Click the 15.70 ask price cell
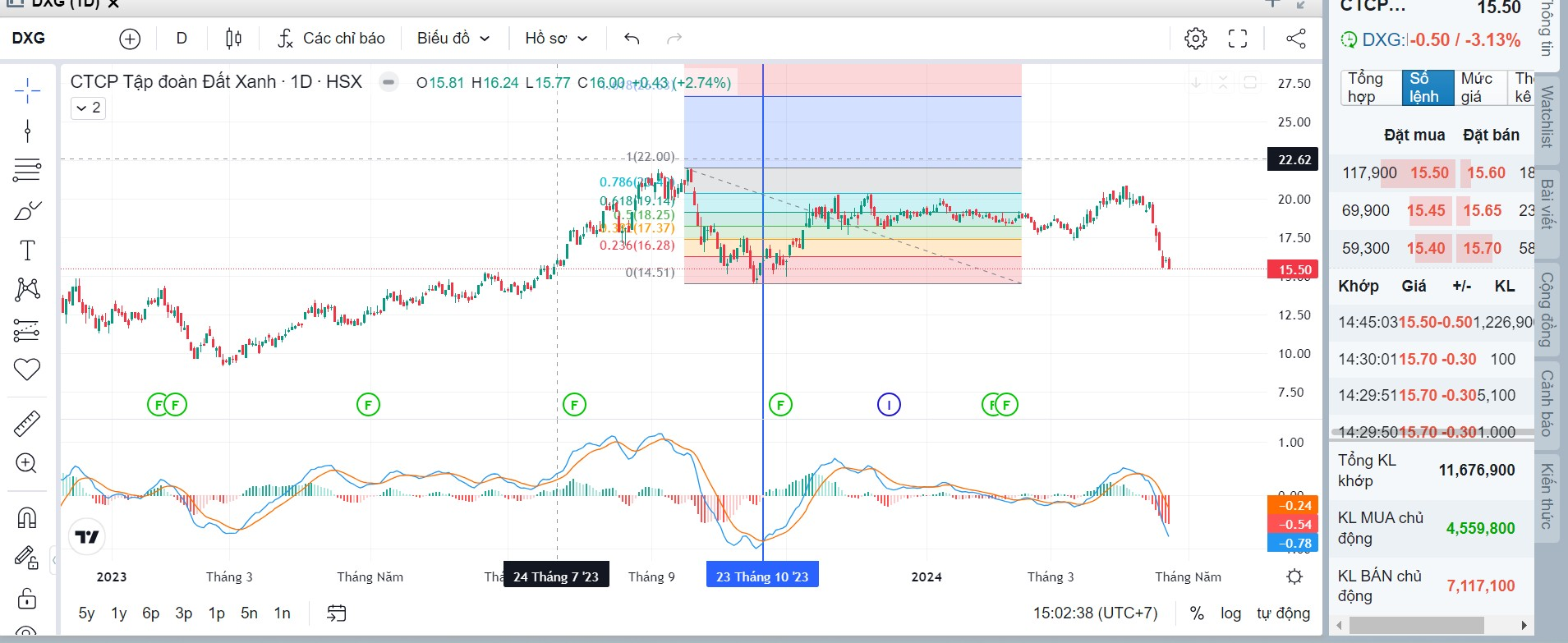This screenshot has height=643, width=1568. (1482, 248)
